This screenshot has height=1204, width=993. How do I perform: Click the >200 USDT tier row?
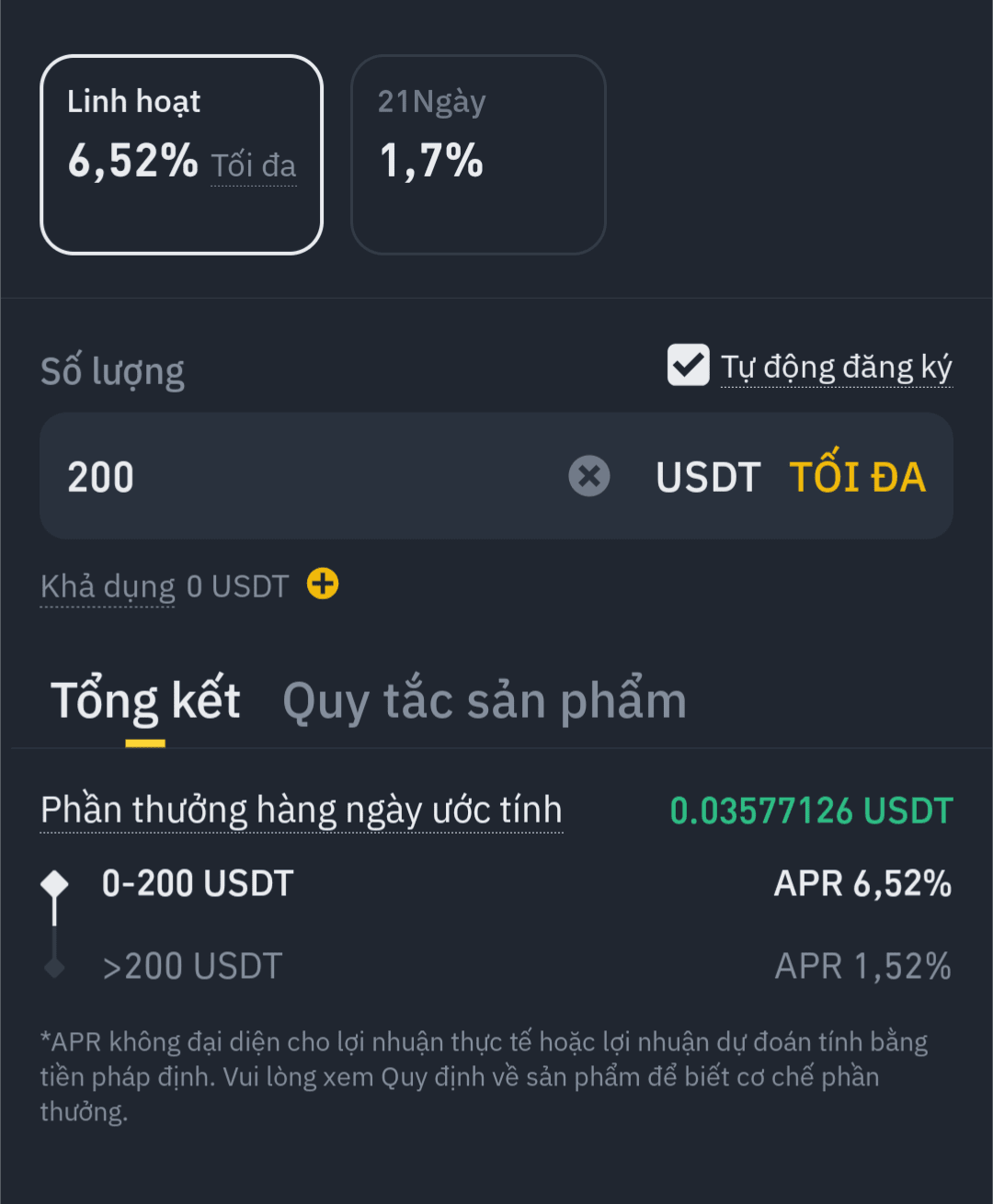coord(192,967)
